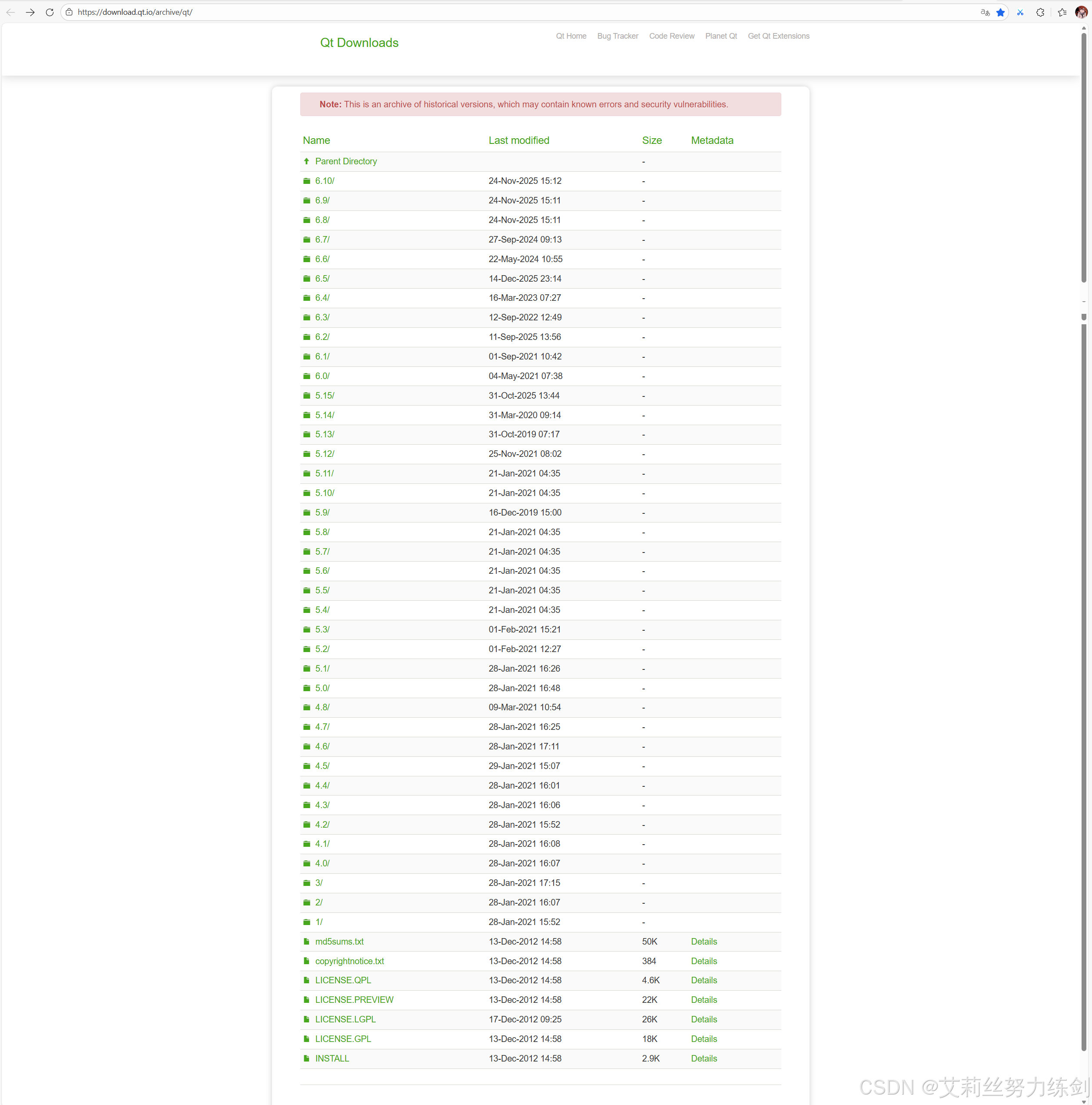The image size is (1092, 1105).
Task: Go to Bug Tracker nav item
Action: tap(617, 36)
